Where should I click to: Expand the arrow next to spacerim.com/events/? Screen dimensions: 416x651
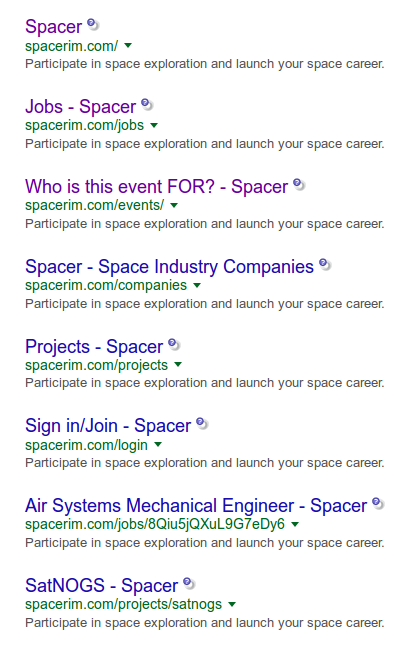(174, 205)
